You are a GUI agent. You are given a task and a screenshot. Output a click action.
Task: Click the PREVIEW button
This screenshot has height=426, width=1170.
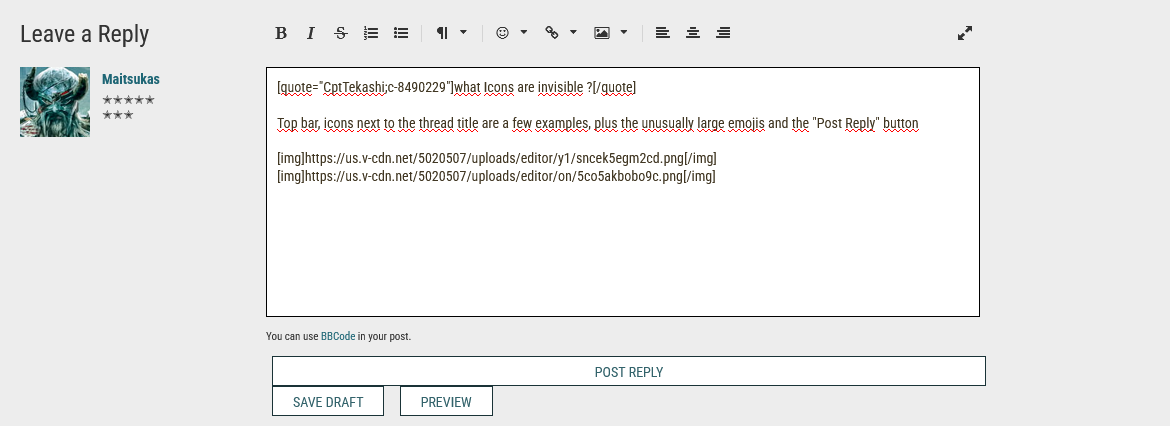point(446,401)
